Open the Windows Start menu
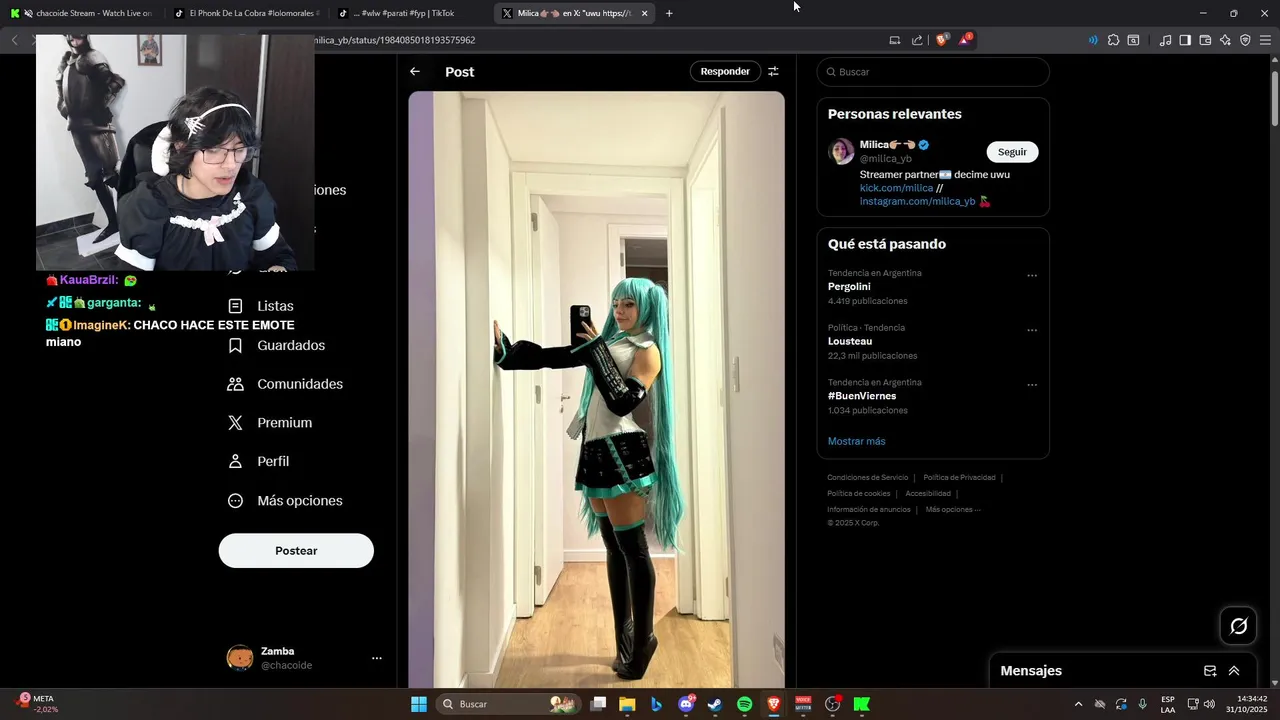The image size is (1280, 720). coord(419,704)
